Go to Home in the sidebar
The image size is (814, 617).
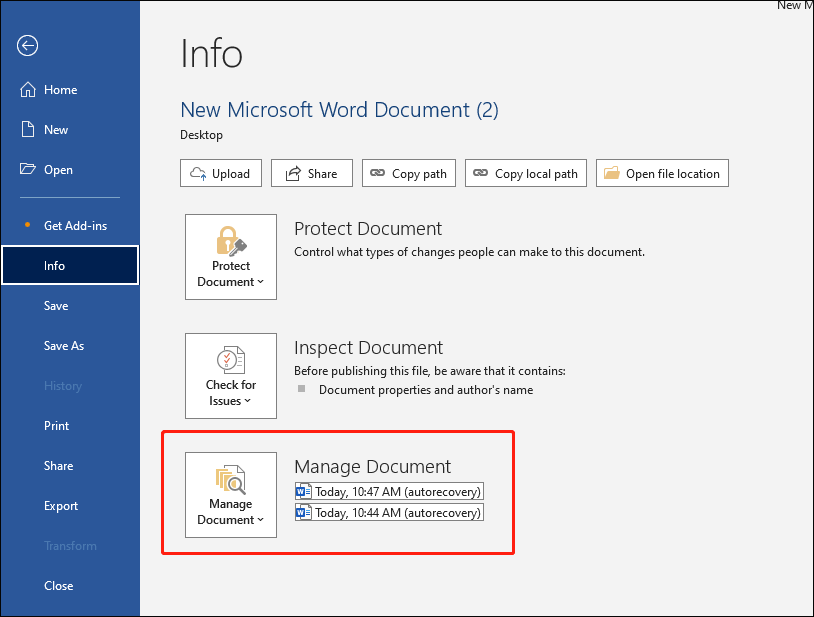(70, 90)
